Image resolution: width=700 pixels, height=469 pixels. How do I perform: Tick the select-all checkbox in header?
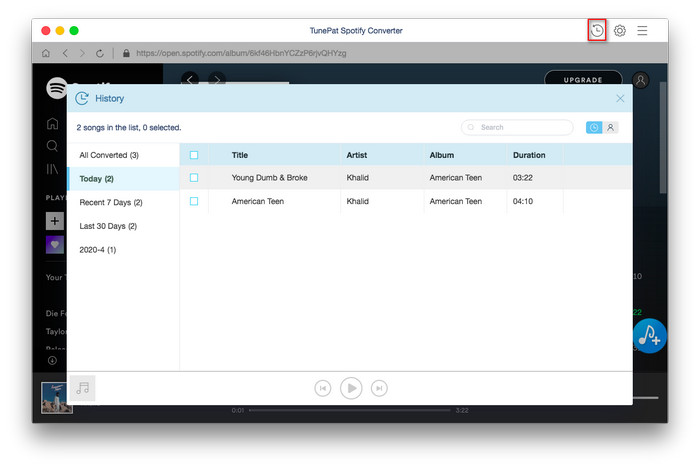pos(194,155)
